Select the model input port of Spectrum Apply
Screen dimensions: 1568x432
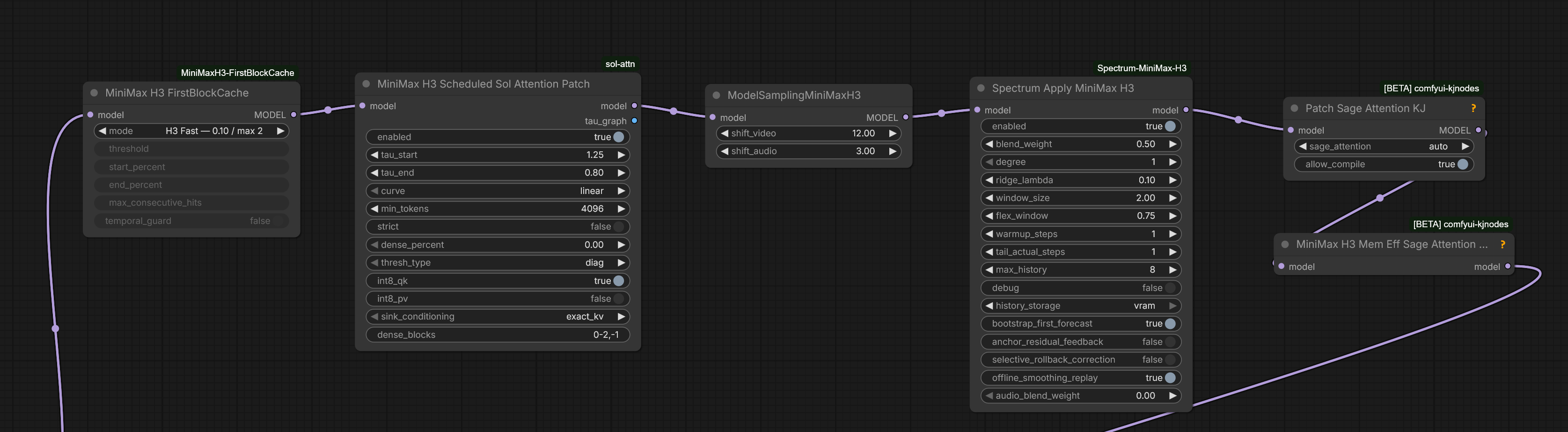pos(978,110)
